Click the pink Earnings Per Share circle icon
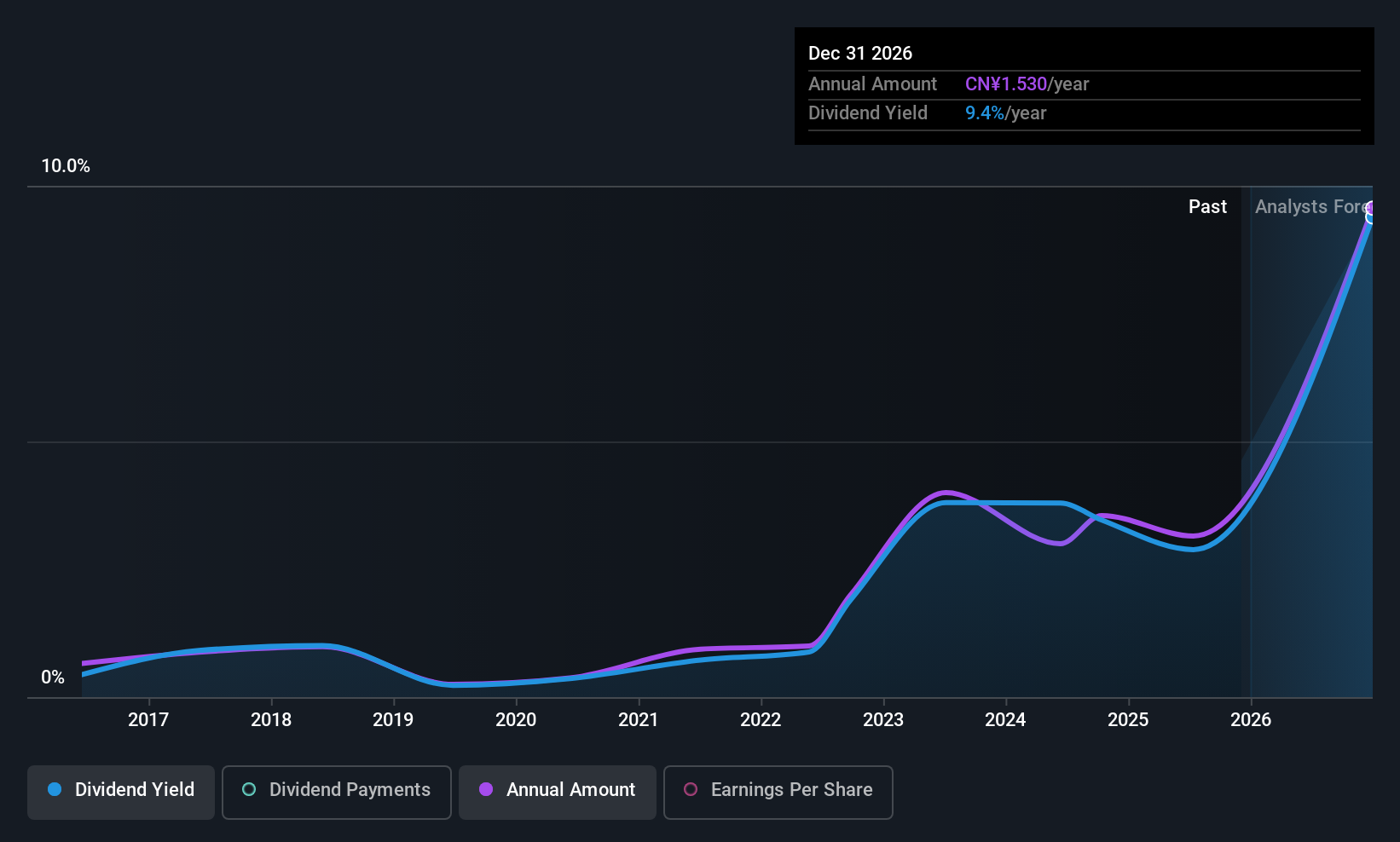1400x842 pixels. (691, 790)
